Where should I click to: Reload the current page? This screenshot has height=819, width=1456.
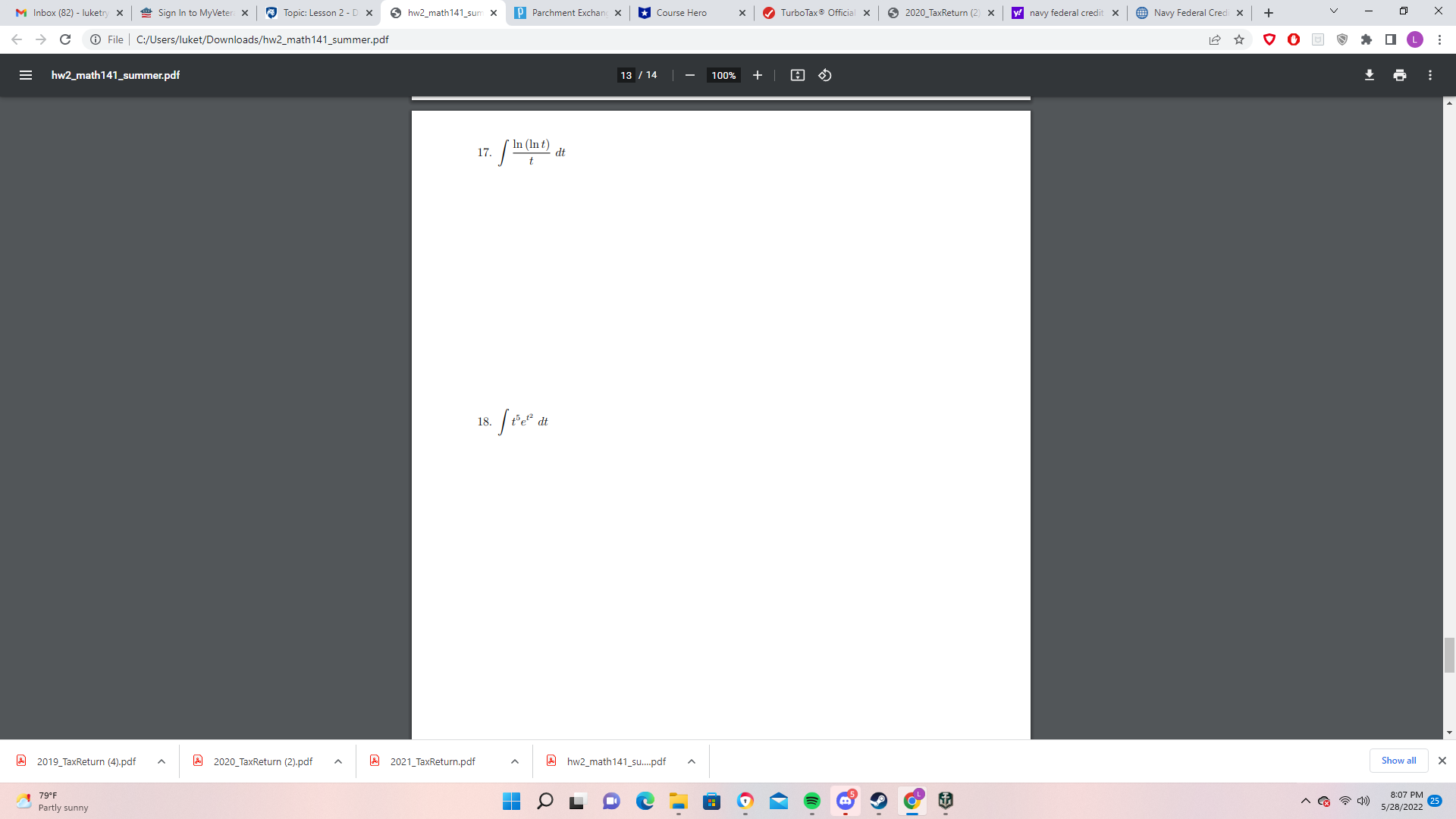pos(66,39)
